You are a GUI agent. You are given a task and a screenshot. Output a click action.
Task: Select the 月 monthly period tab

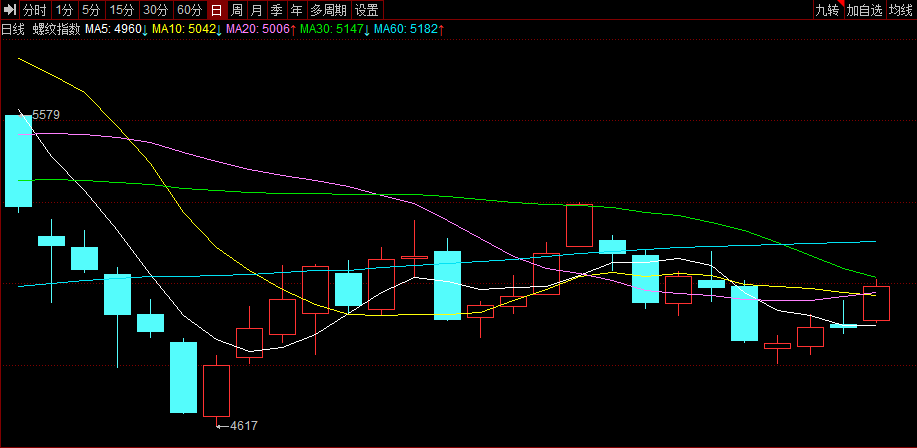coord(256,9)
